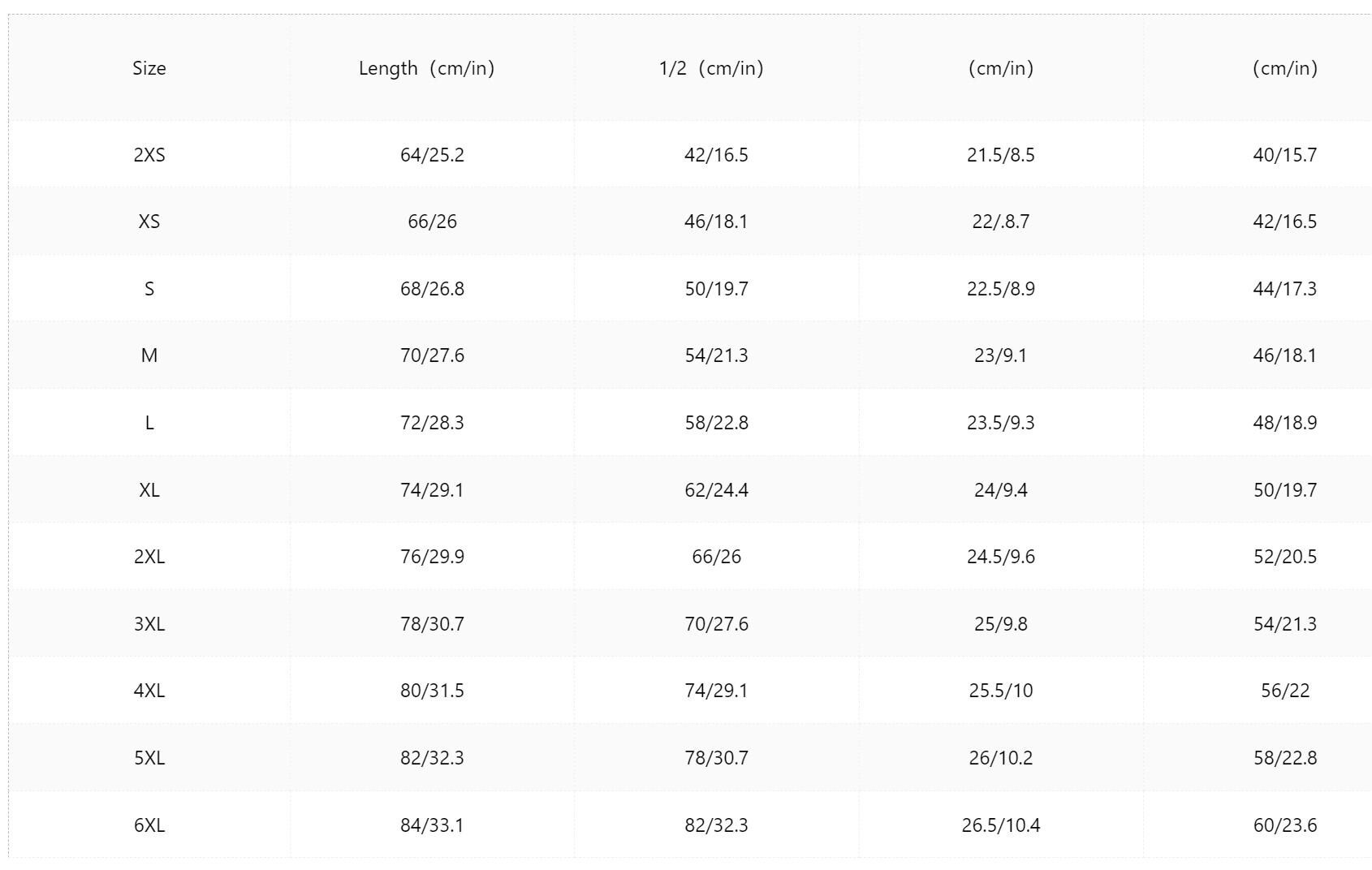The width and height of the screenshot is (1372, 870).
Task: Select the 2XS size row label
Action: tap(149, 155)
